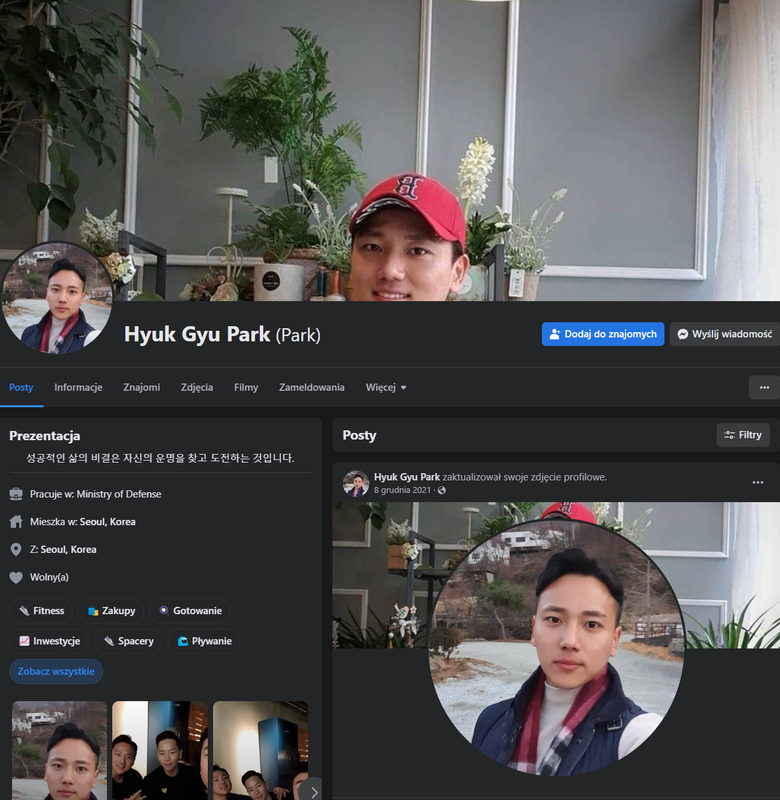
Task: Open the Znajomi tab
Action: tap(141, 387)
